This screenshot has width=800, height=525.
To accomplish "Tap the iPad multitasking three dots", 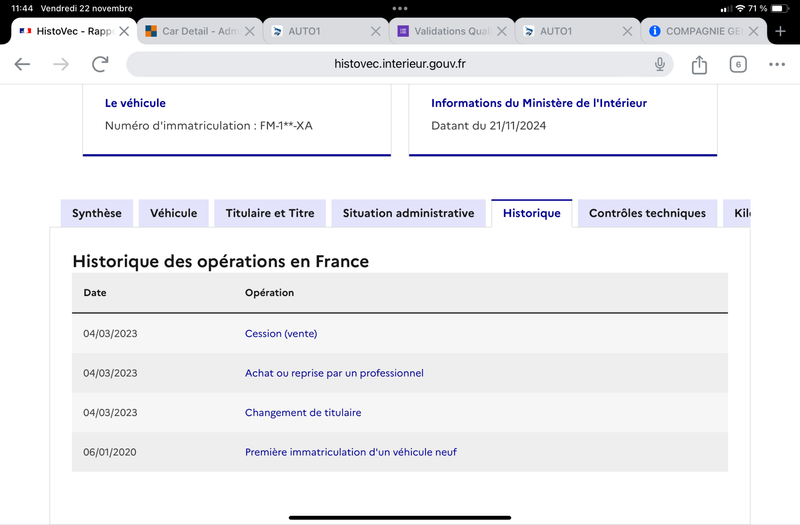I will 400,9.
